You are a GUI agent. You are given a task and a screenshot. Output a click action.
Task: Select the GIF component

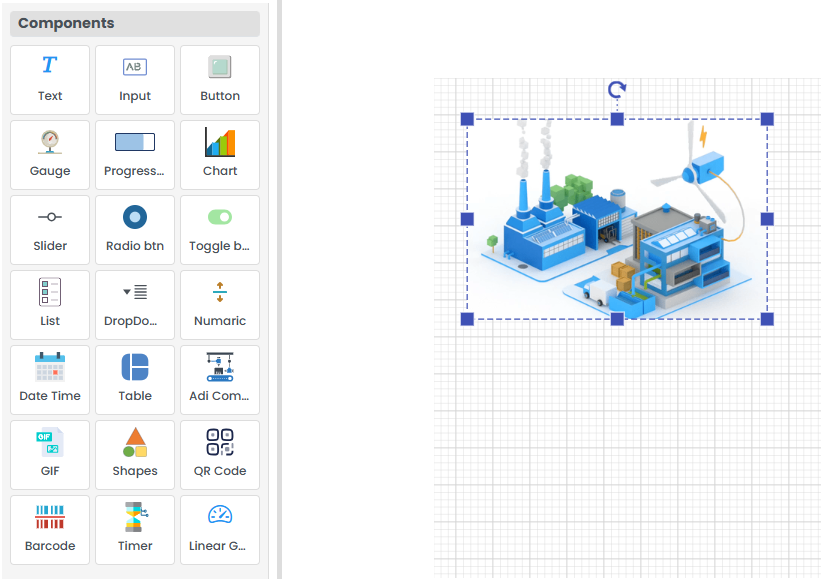[x=50, y=455]
